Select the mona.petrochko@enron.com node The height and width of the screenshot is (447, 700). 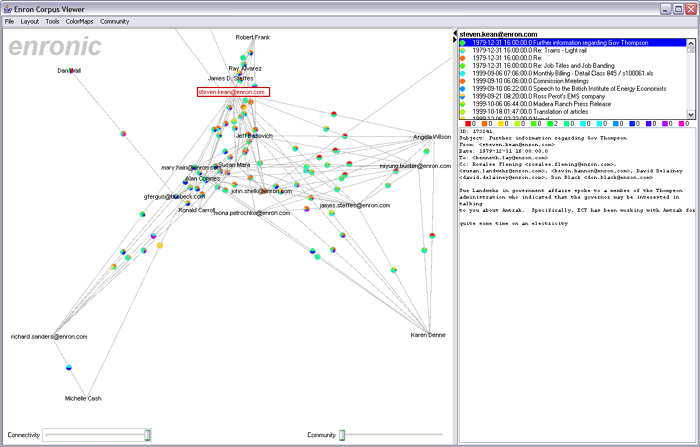[252, 213]
